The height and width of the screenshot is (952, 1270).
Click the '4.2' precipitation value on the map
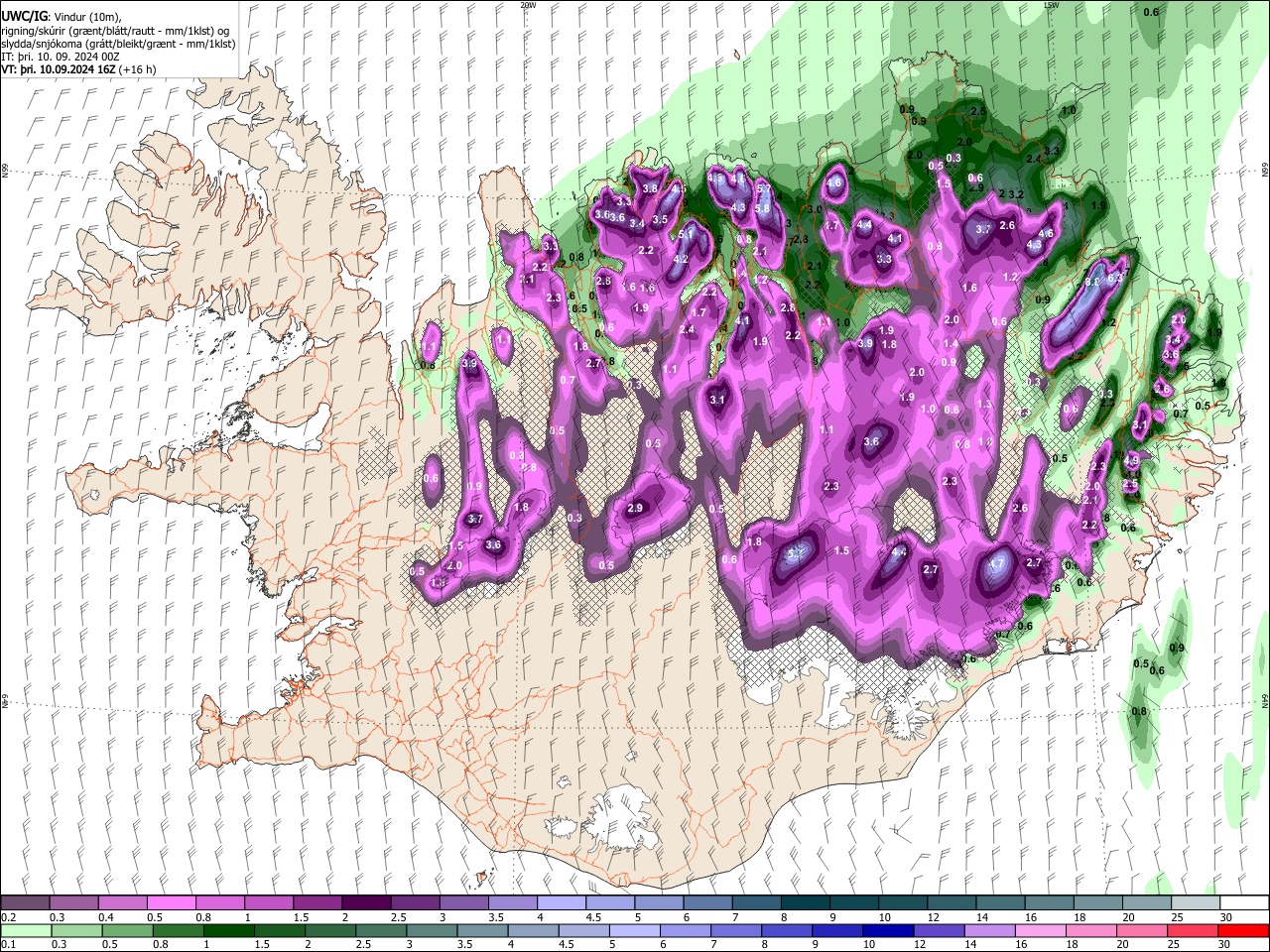point(681,260)
